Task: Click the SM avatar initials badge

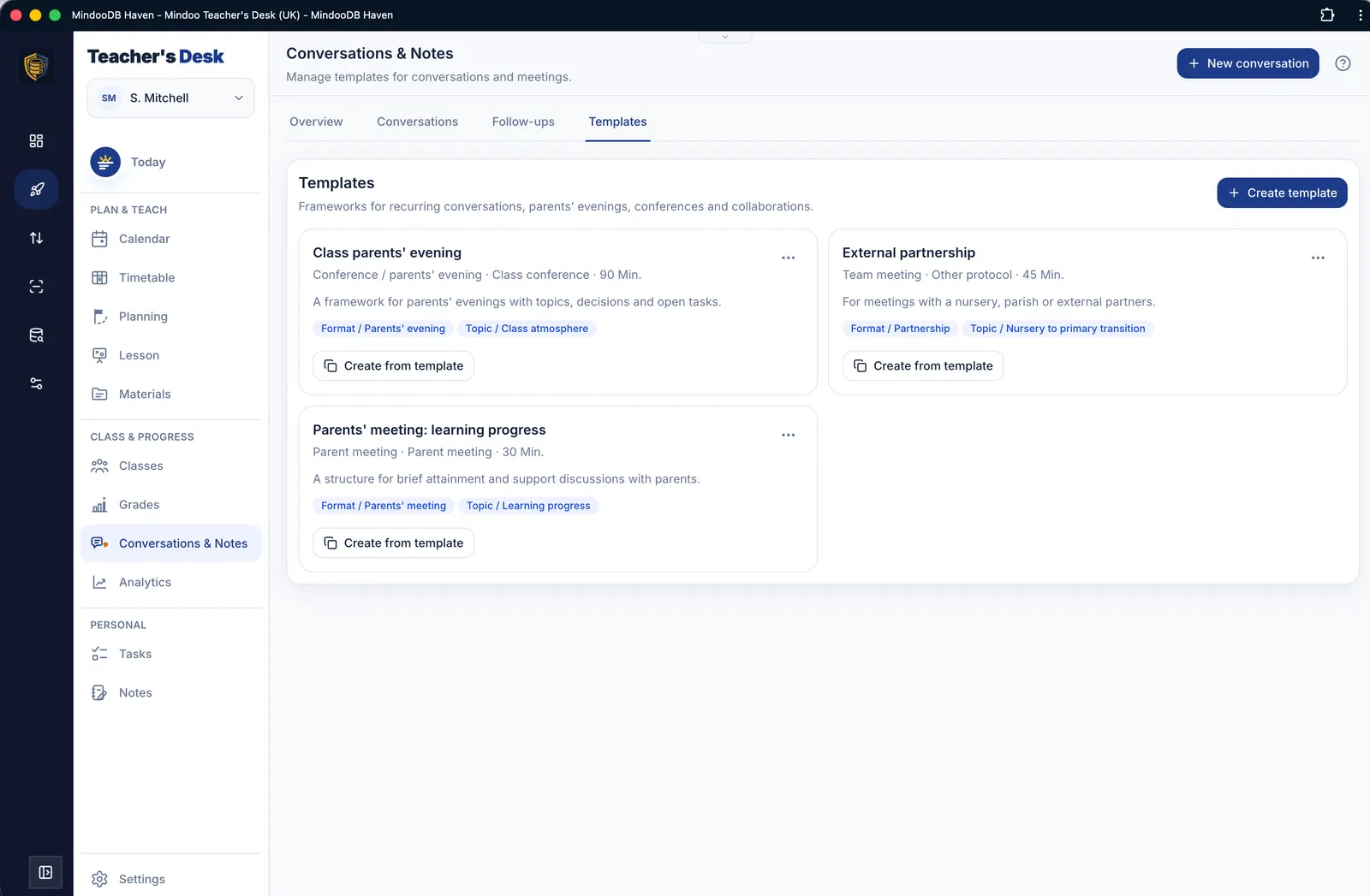Action: pos(109,98)
